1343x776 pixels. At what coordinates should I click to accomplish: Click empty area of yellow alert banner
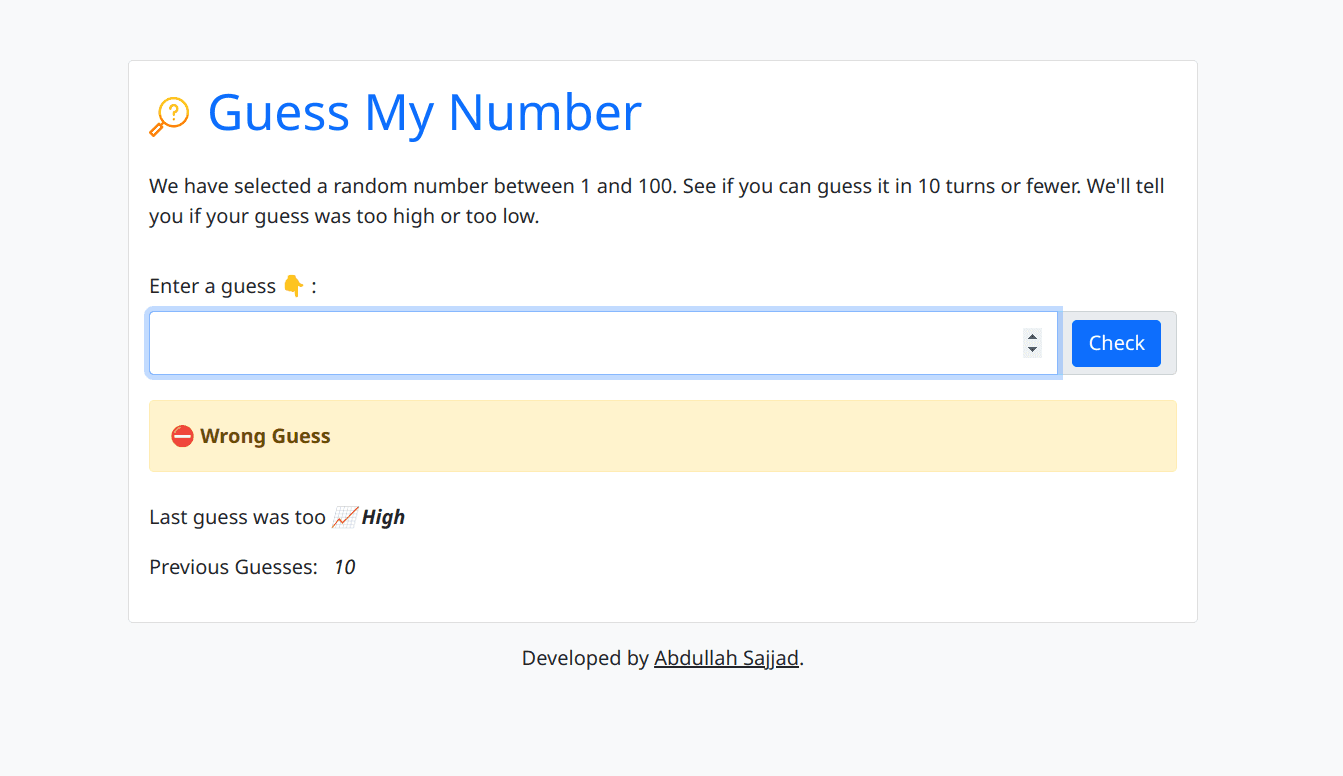(x=750, y=437)
